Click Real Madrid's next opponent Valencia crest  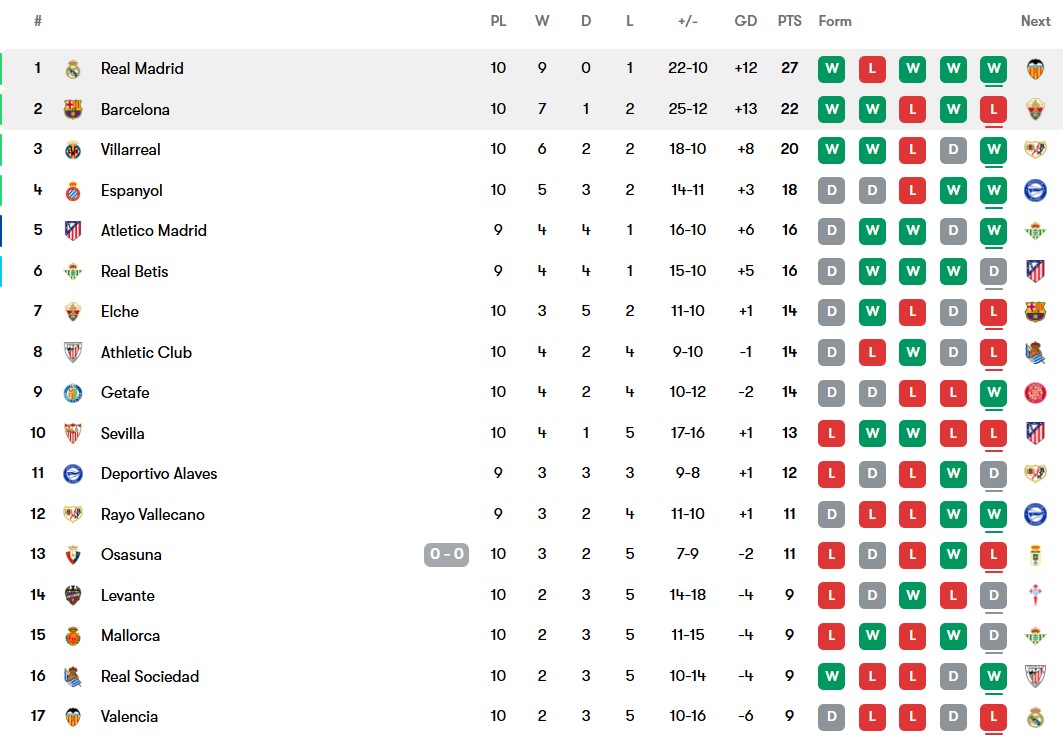1035,69
